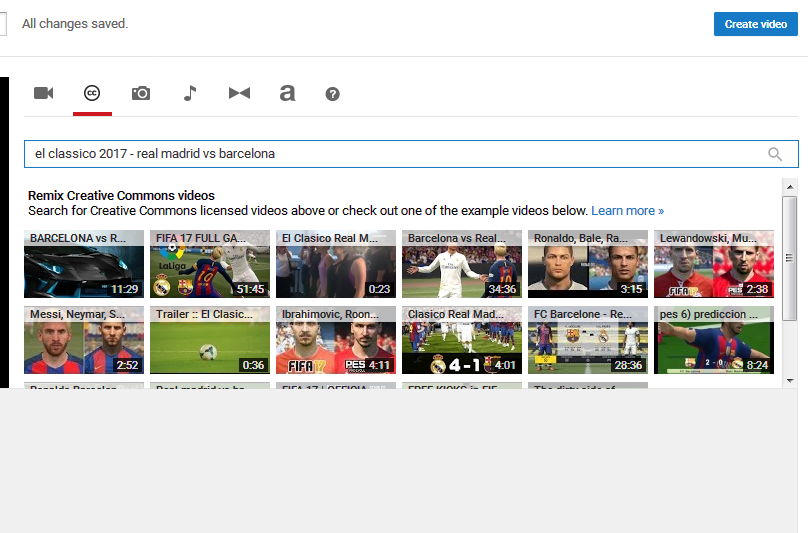Click the Create video button
The image size is (808, 533).
(x=755, y=24)
